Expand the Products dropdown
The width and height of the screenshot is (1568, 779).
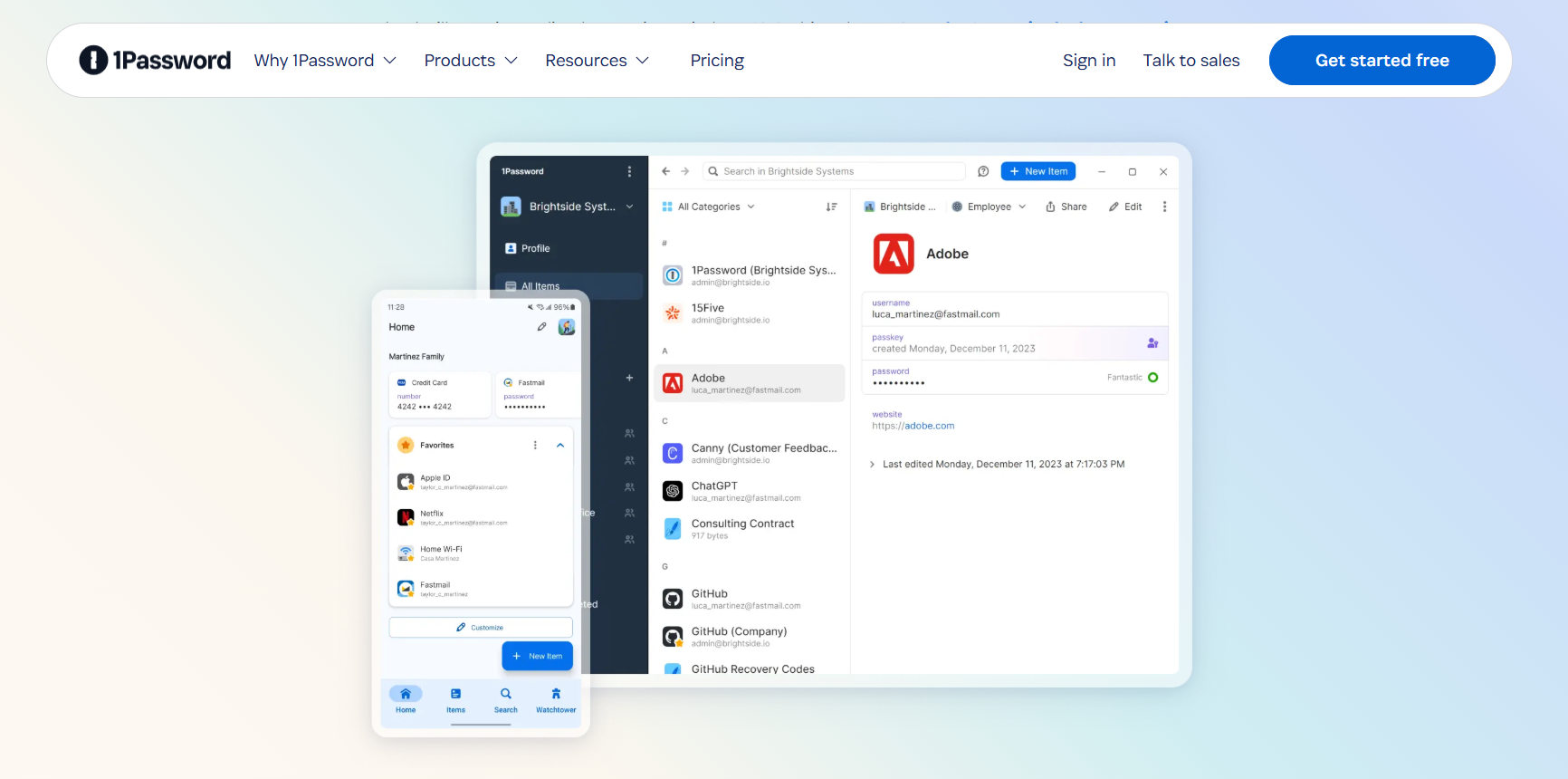(x=471, y=61)
